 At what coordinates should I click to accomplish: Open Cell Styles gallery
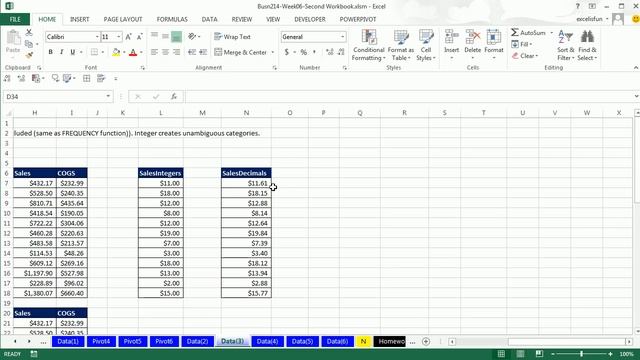pos(426,45)
